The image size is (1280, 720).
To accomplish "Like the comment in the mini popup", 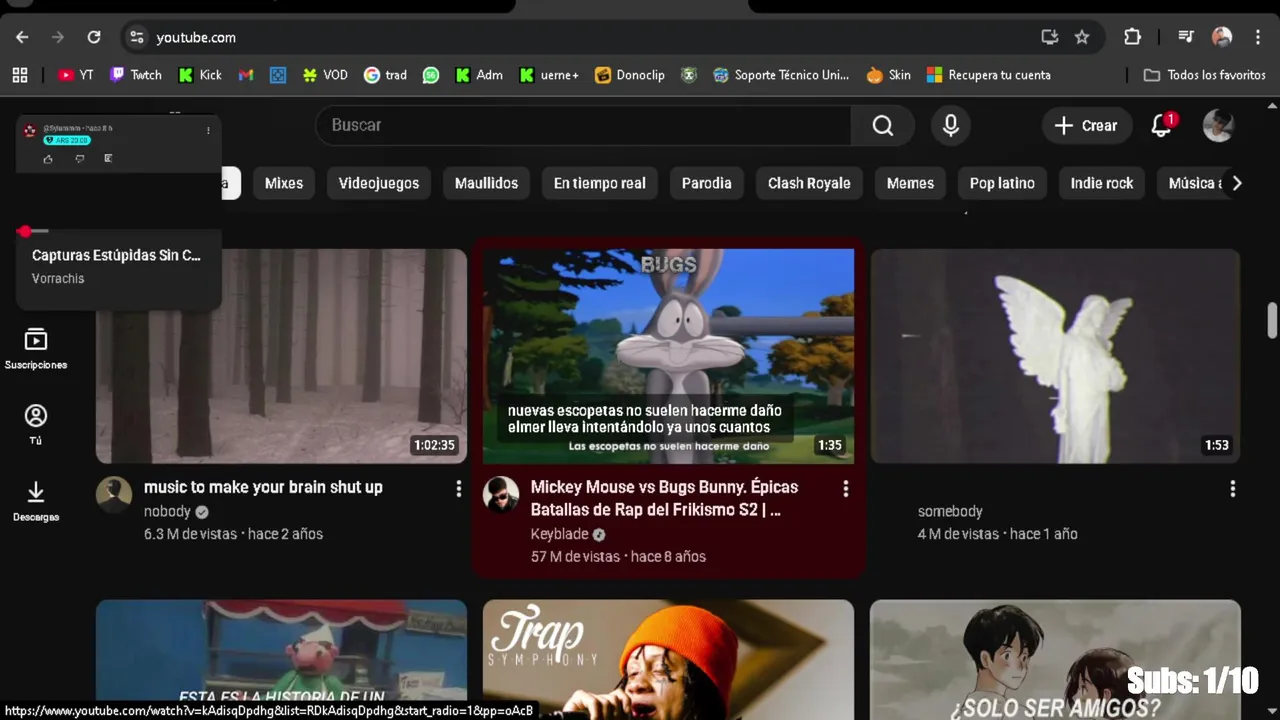I will pyautogui.click(x=48, y=158).
